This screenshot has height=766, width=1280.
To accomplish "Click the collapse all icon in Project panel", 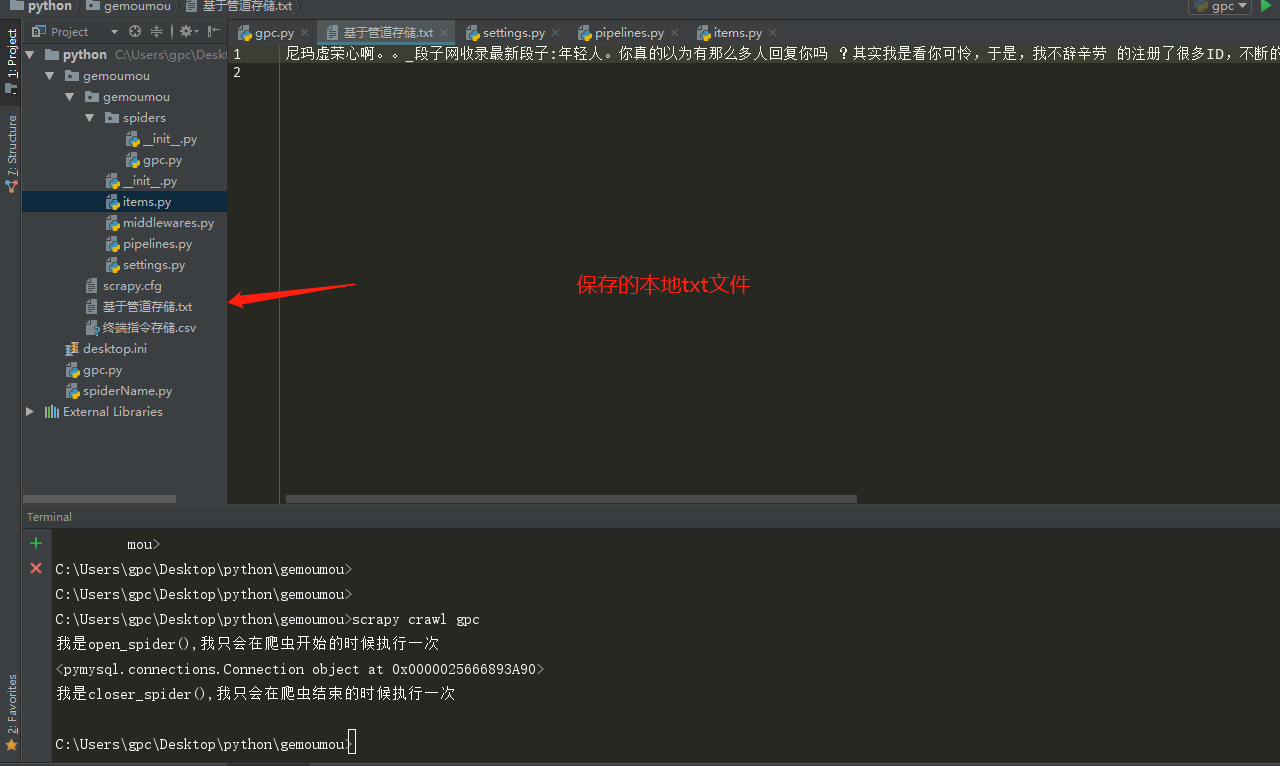I will pyautogui.click(x=157, y=32).
